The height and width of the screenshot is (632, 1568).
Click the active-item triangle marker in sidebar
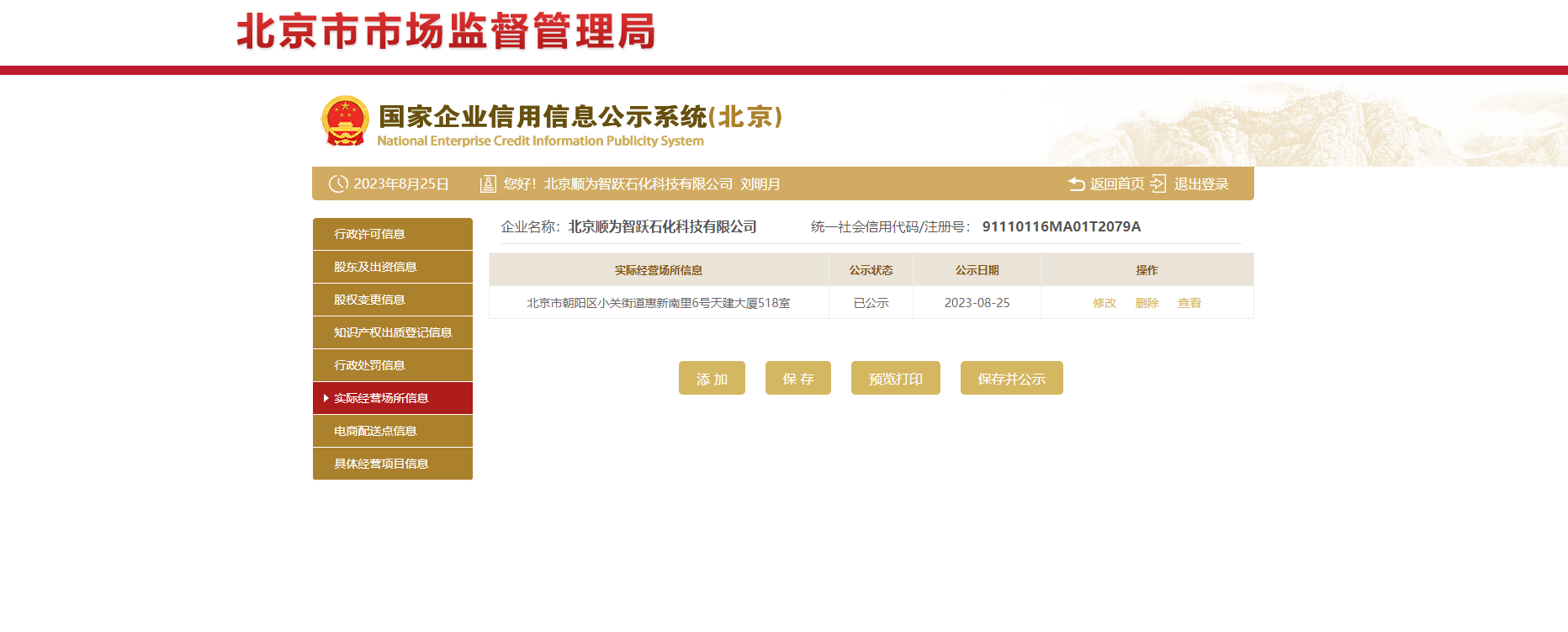coord(326,398)
